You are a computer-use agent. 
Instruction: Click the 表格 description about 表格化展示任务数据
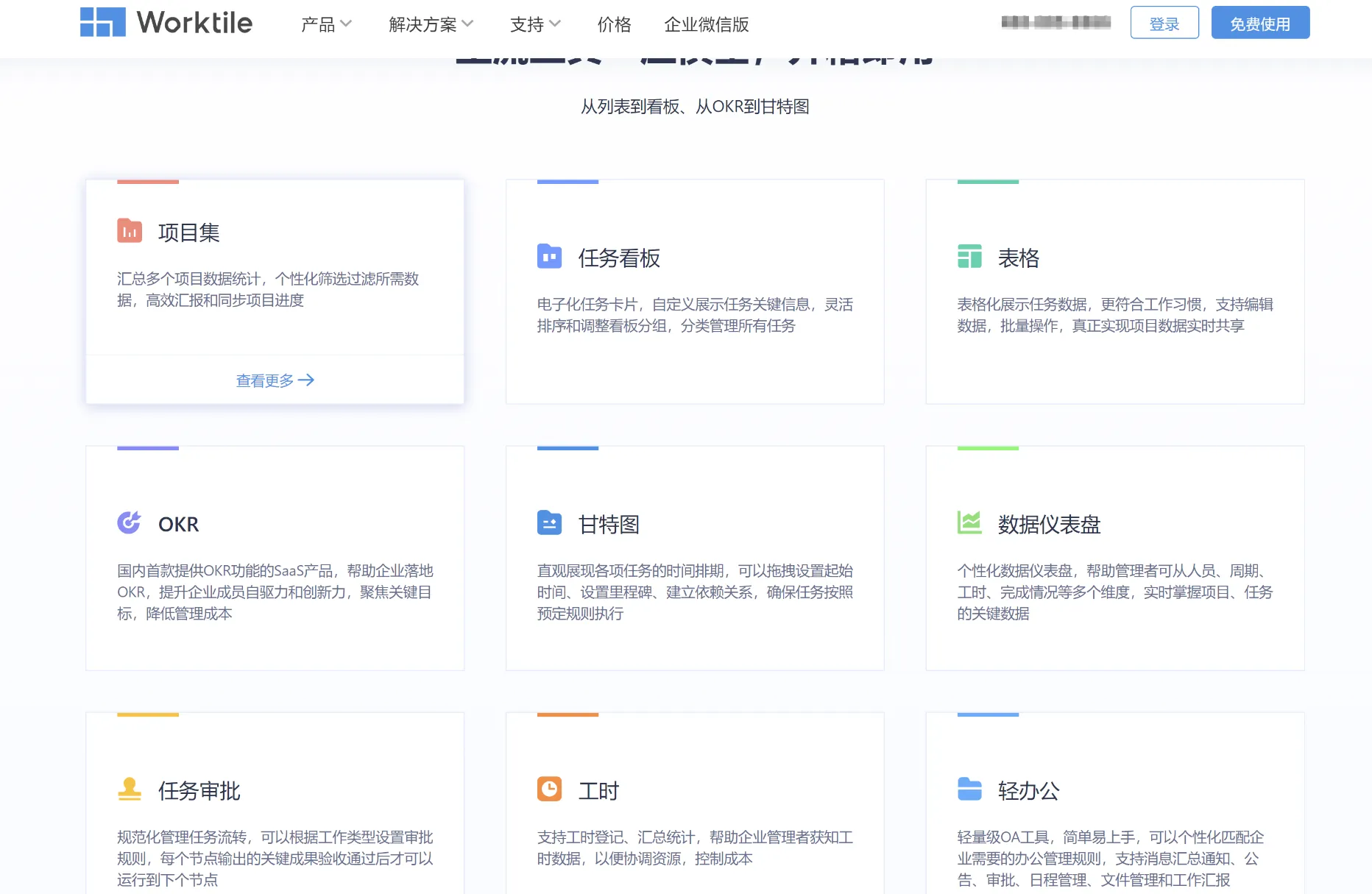pyautogui.click(x=1115, y=315)
